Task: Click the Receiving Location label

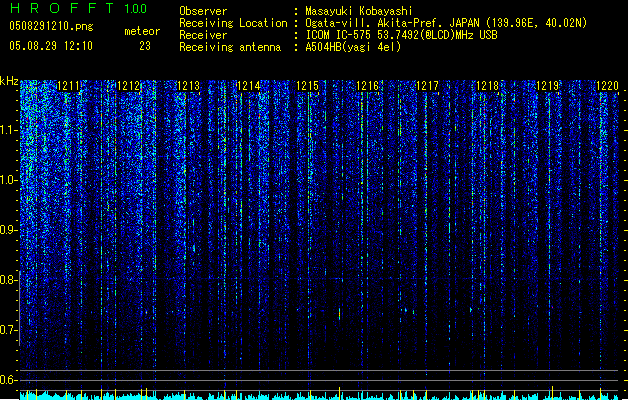Action: click(233, 23)
